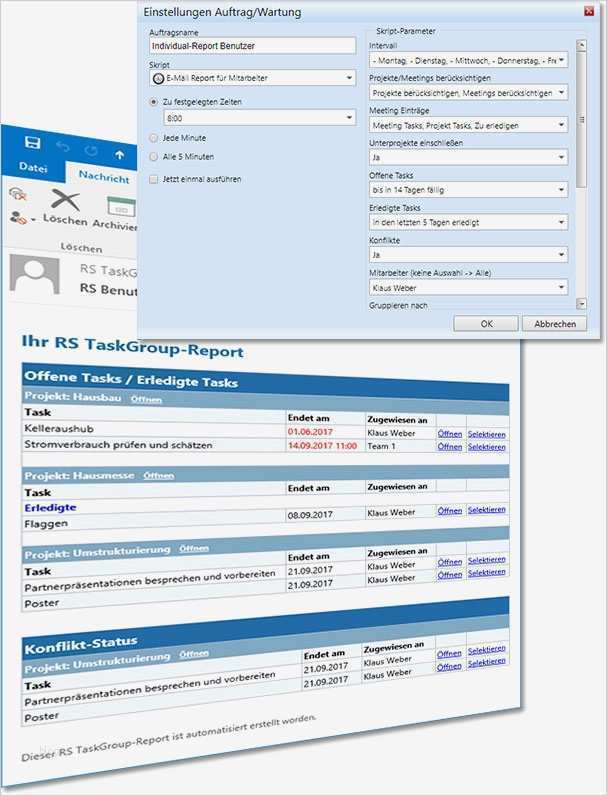Click the up arrow in Outlook quick access bar
Image resolution: width=607 pixels, height=796 pixels.
click(119, 154)
